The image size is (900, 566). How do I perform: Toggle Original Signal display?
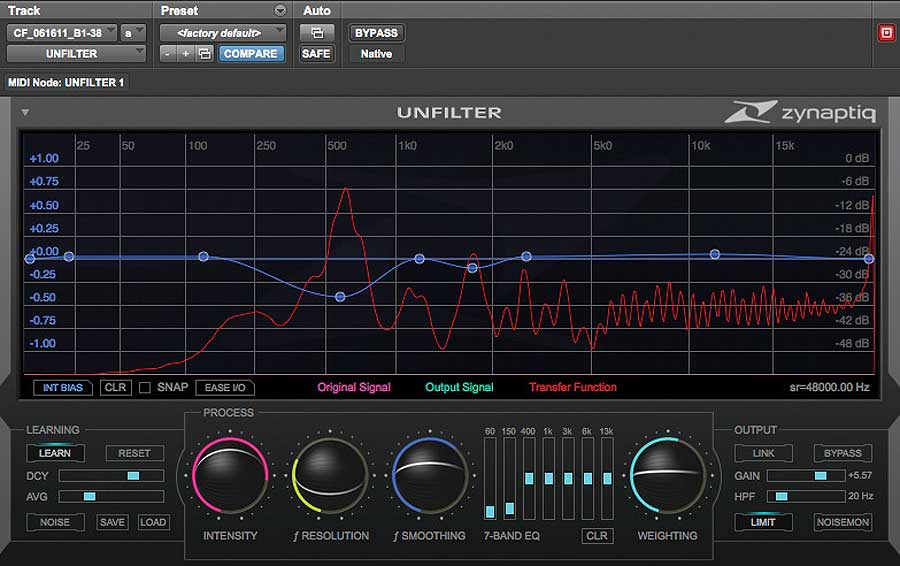[354, 387]
